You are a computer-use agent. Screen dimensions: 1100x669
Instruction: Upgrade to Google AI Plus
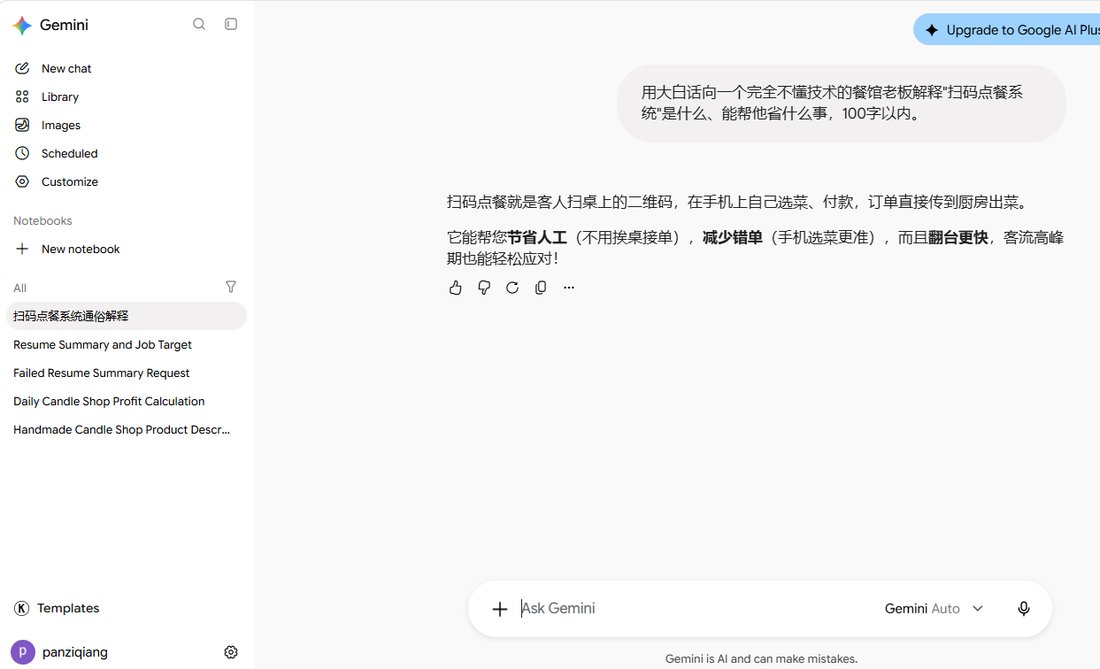(1007, 30)
